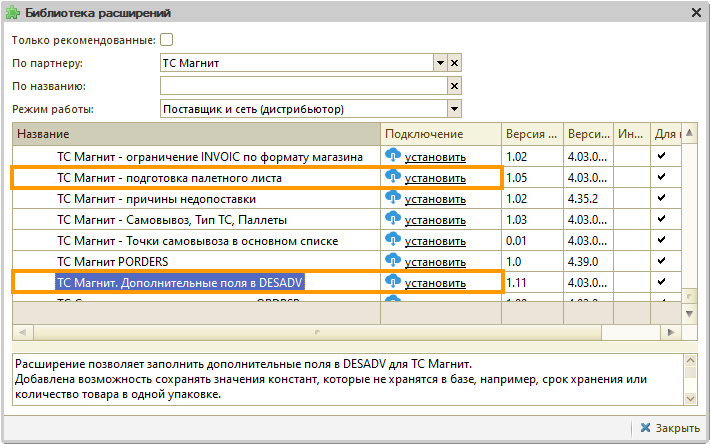Click установить for подготовка палетного листа
The width and height of the screenshot is (710, 444).
pyautogui.click(x=435, y=178)
